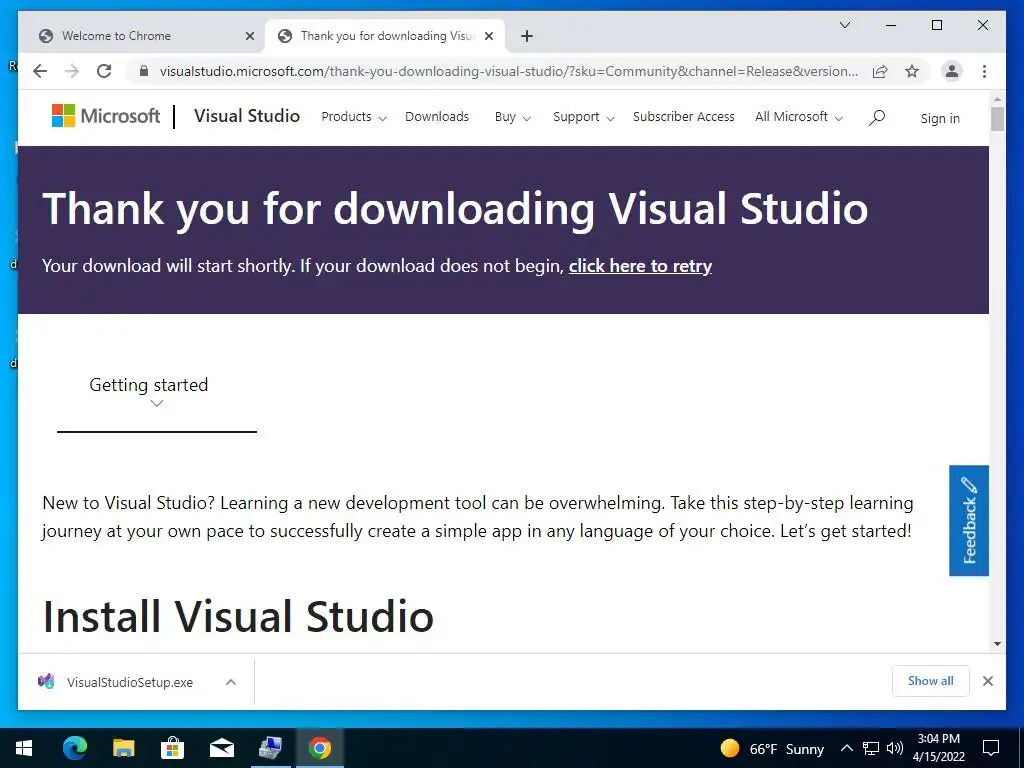The height and width of the screenshot is (768, 1024).
Task: Expand the Getting started section
Action: [x=156, y=392]
